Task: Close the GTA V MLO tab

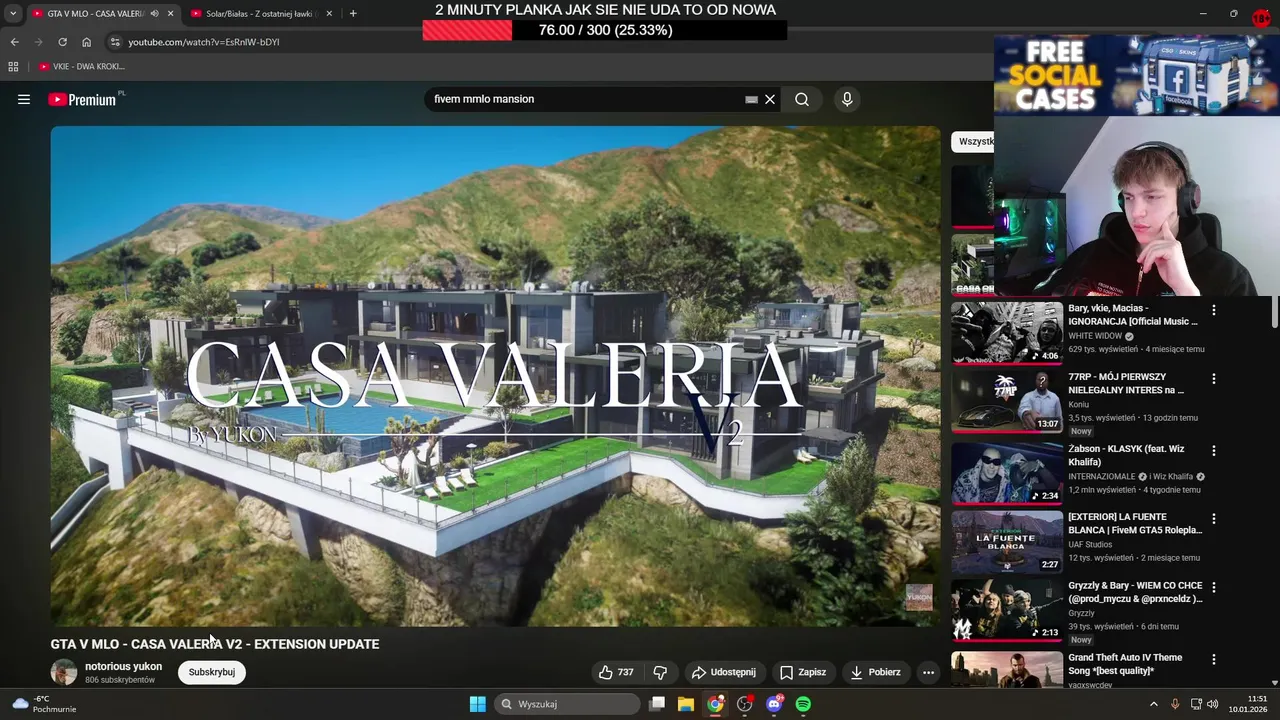Action: [x=170, y=14]
